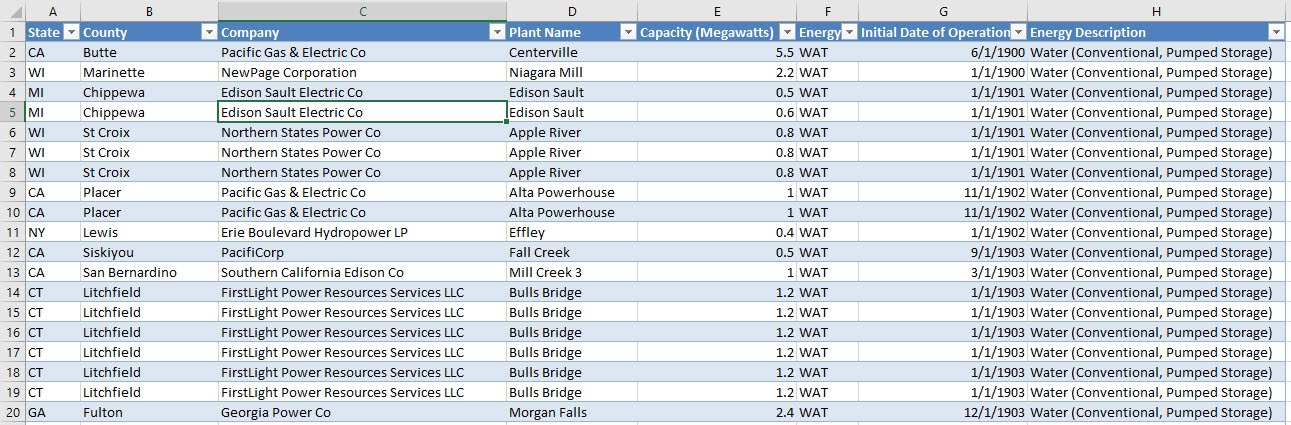Select WAT energy cell in row 20

click(828, 412)
